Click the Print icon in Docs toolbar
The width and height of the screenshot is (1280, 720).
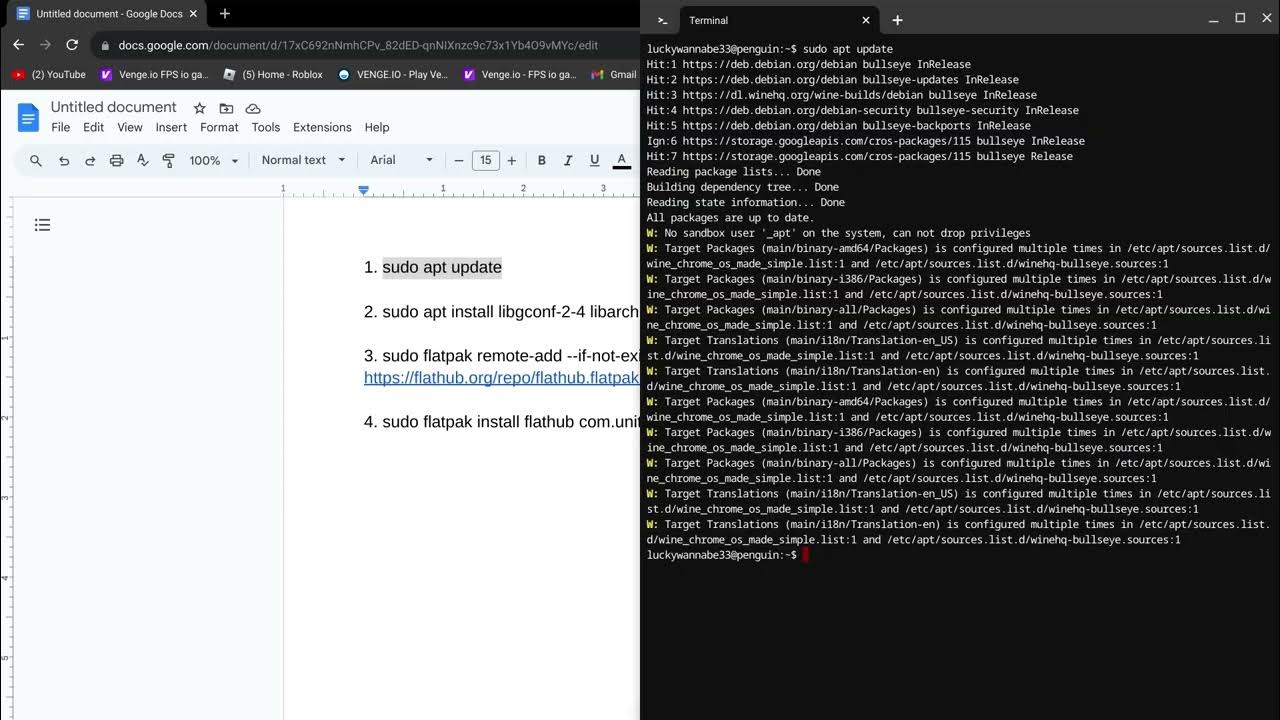[116, 160]
